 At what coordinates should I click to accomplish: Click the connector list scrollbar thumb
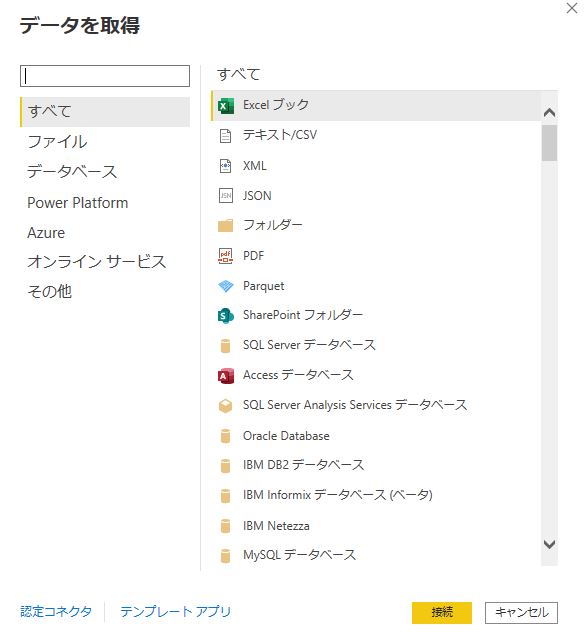pos(549,143)
